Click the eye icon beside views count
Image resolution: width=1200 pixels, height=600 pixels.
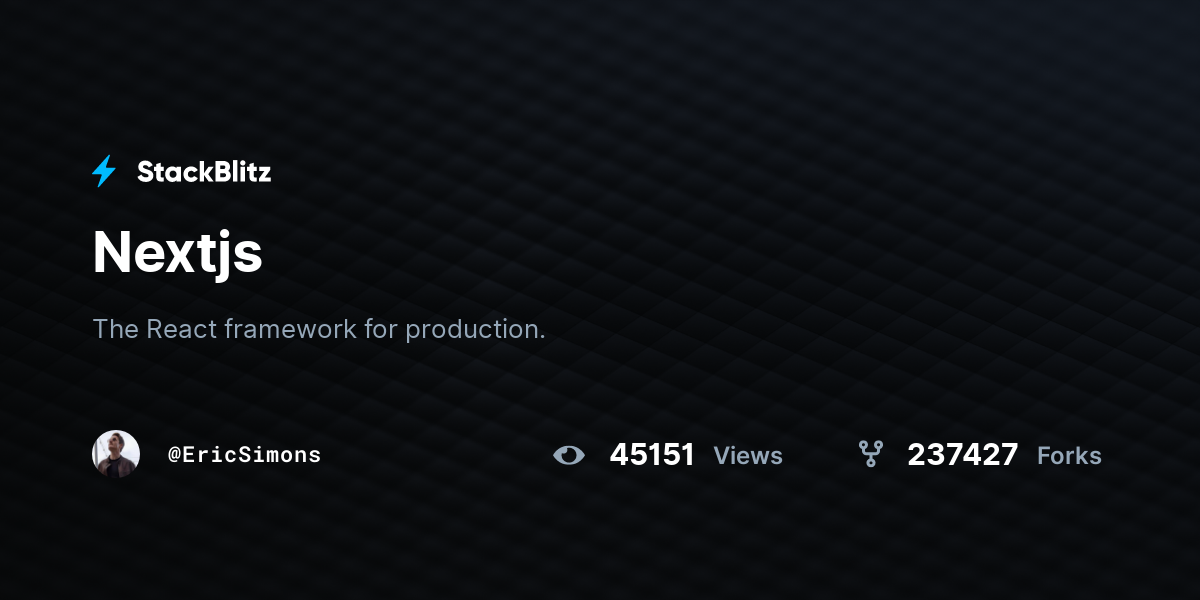(569, 456)
